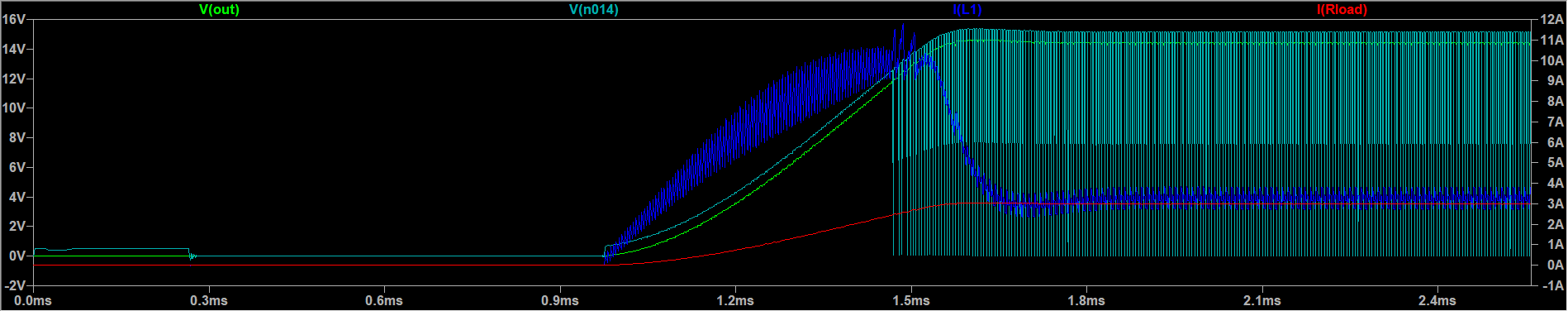1568x311 pixels.
Task: Click the 1.2ms time axis marker
Action: click(735, 300)
